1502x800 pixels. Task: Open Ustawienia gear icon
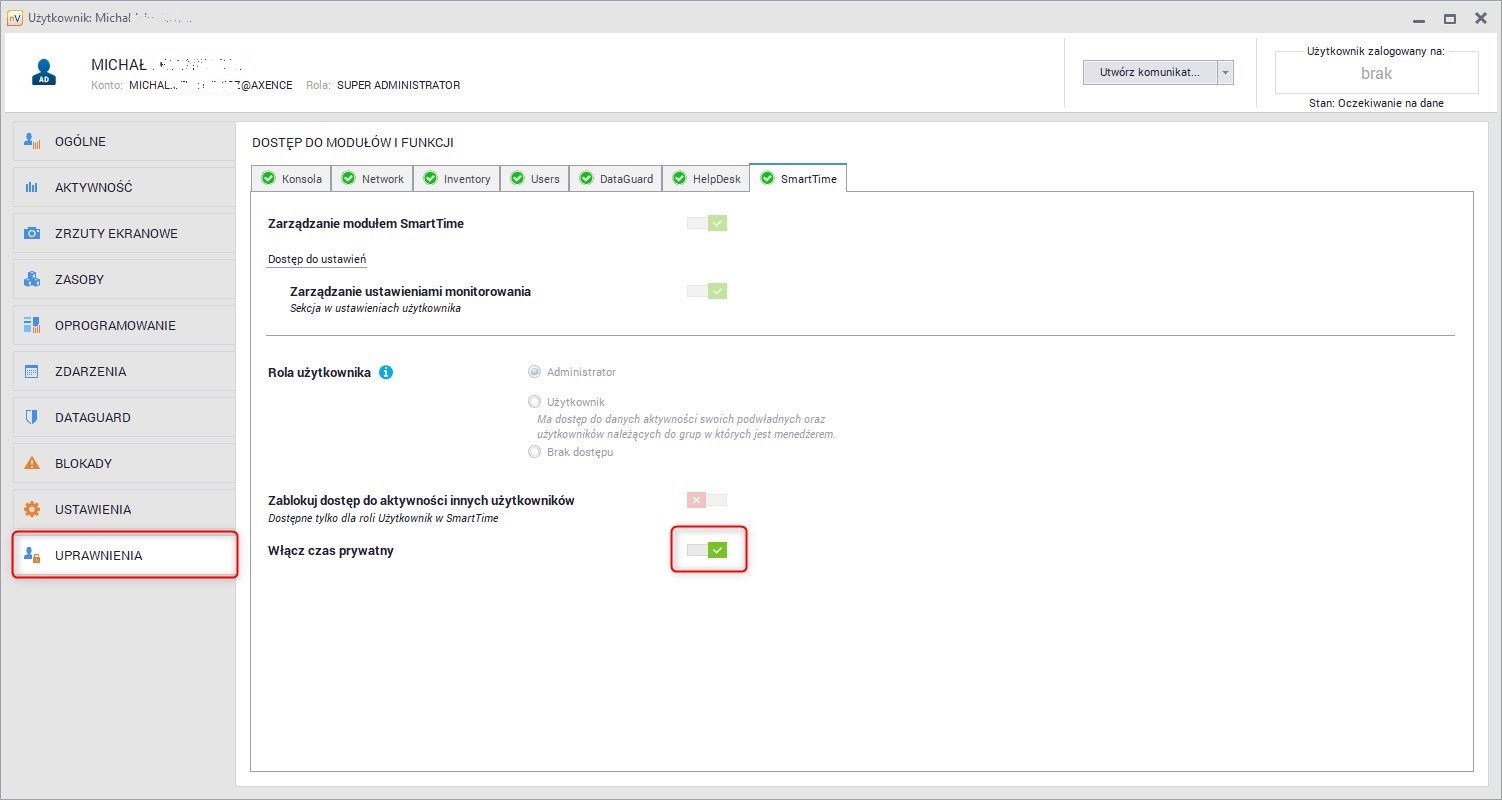pos(32,509)
